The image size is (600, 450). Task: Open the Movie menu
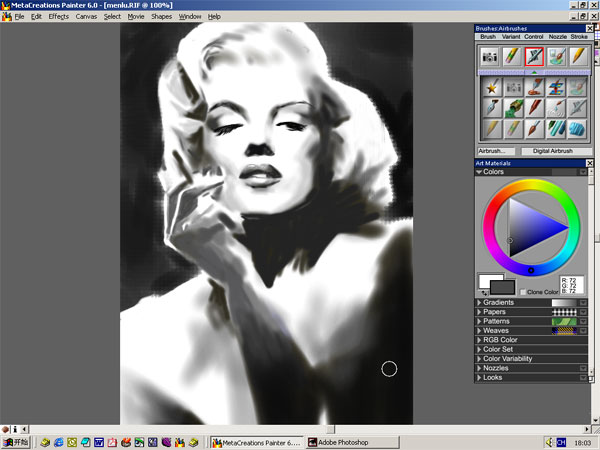point(136,16)
